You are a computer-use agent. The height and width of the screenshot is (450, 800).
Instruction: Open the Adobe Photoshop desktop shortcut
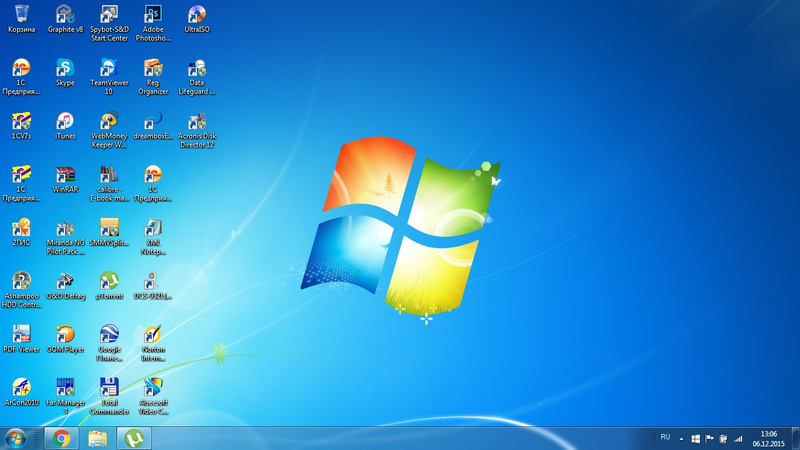coord(153,15)
